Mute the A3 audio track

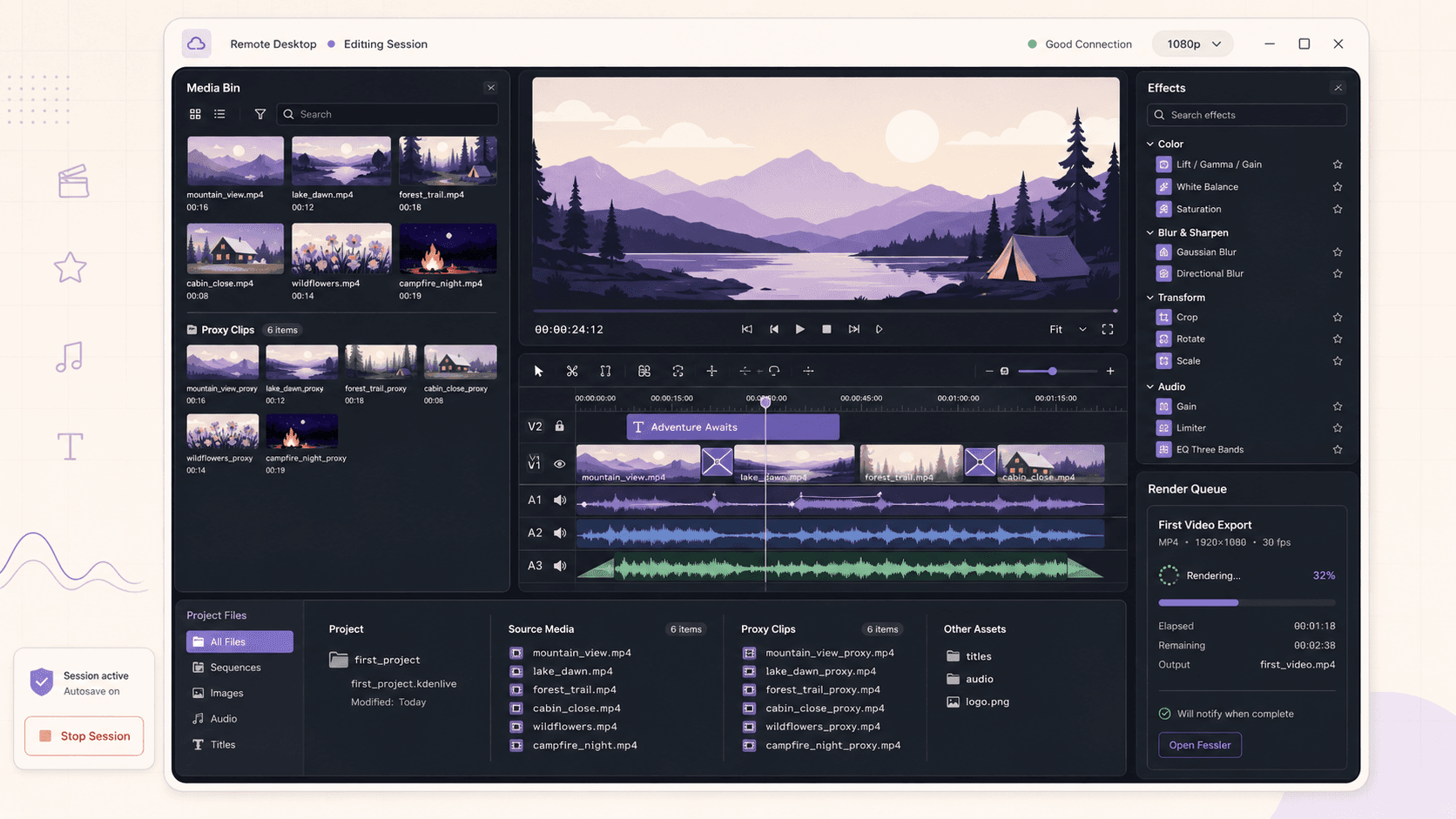tap(560, 566)
